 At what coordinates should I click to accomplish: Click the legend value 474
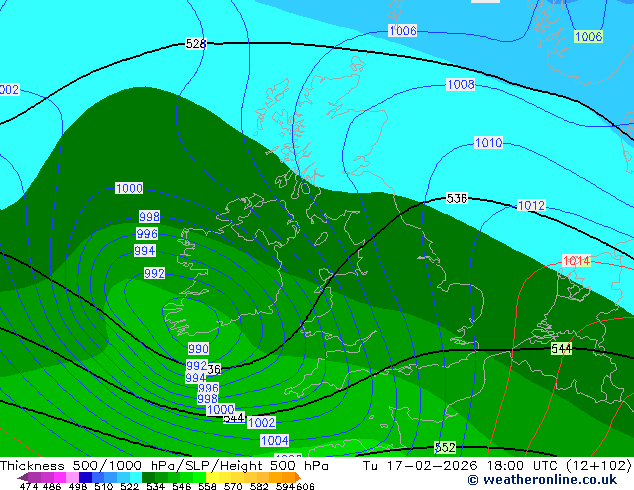pyautogui.click(x=29, y=486)
